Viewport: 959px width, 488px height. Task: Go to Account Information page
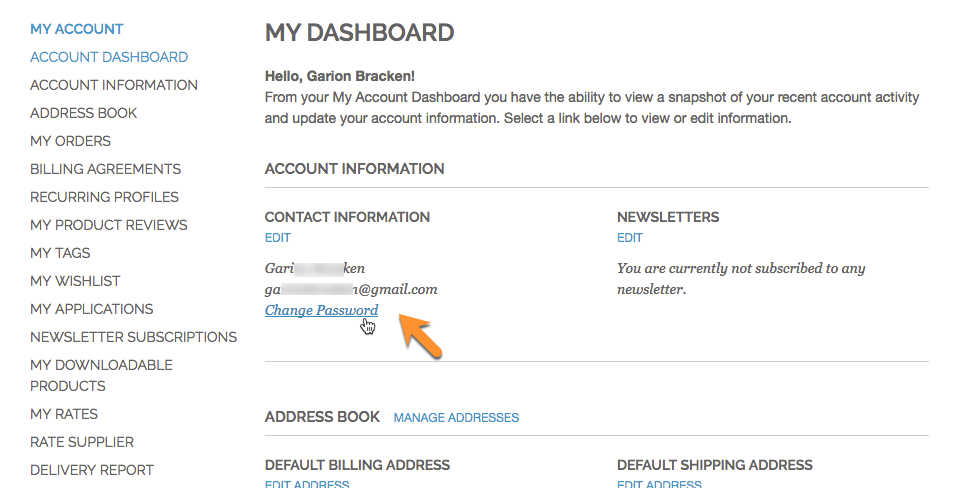(x=114, y=85)
